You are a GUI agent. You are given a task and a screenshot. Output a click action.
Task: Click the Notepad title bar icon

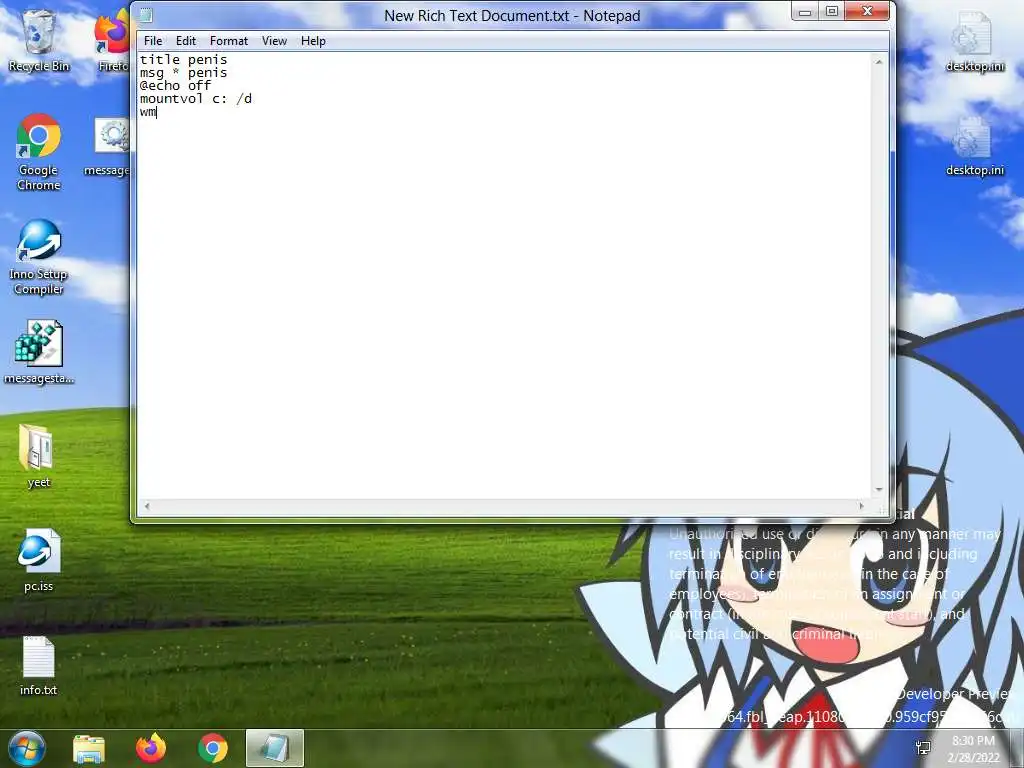(x=146, y=15)
